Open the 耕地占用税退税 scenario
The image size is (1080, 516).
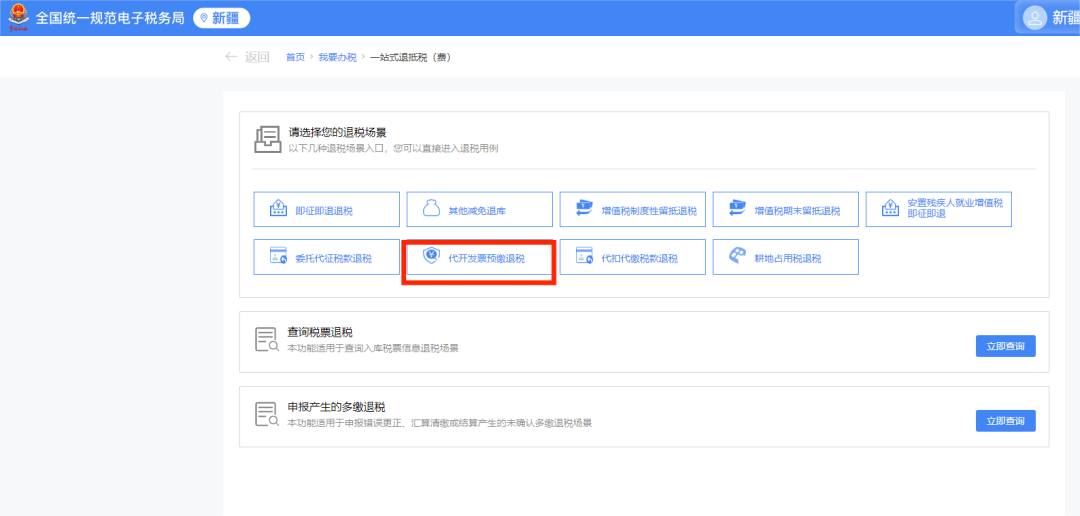pyautogui.click(x=785, y=257)
